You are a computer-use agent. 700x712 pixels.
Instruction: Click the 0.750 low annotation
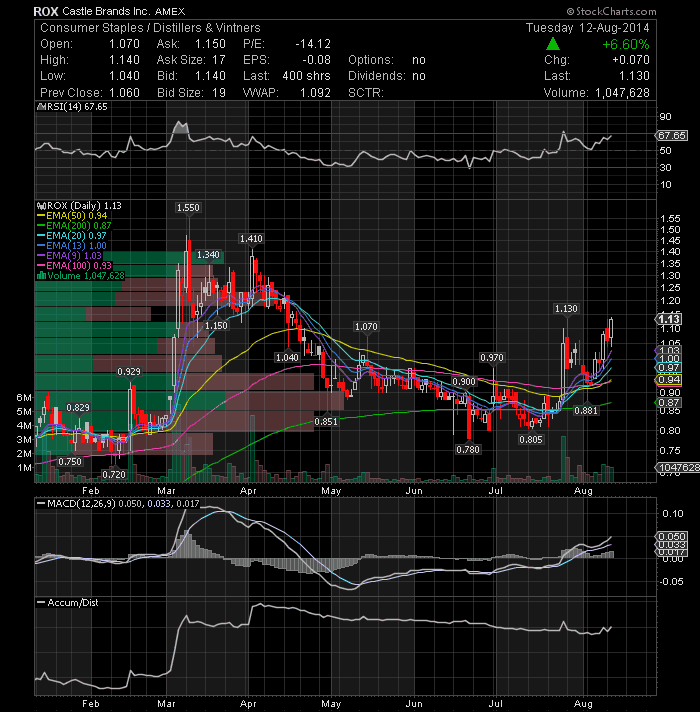pos(70,462)
